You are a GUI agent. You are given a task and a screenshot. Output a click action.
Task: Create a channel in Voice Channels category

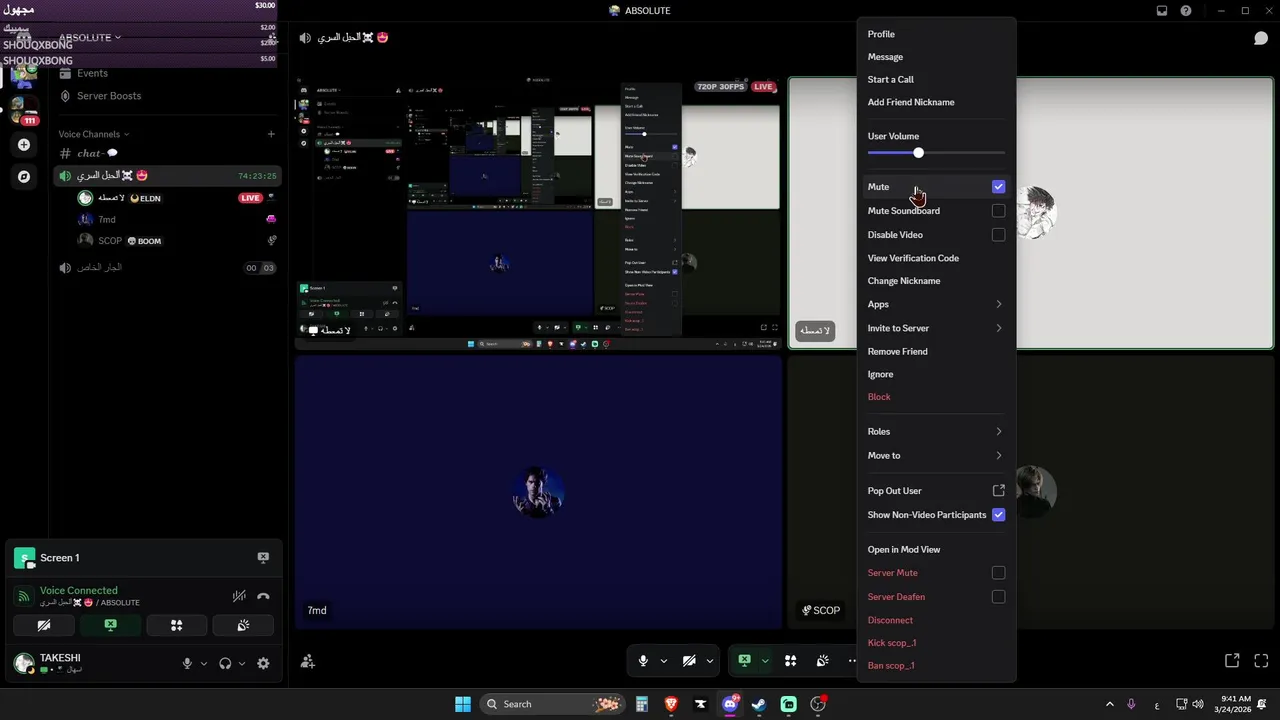271,134
